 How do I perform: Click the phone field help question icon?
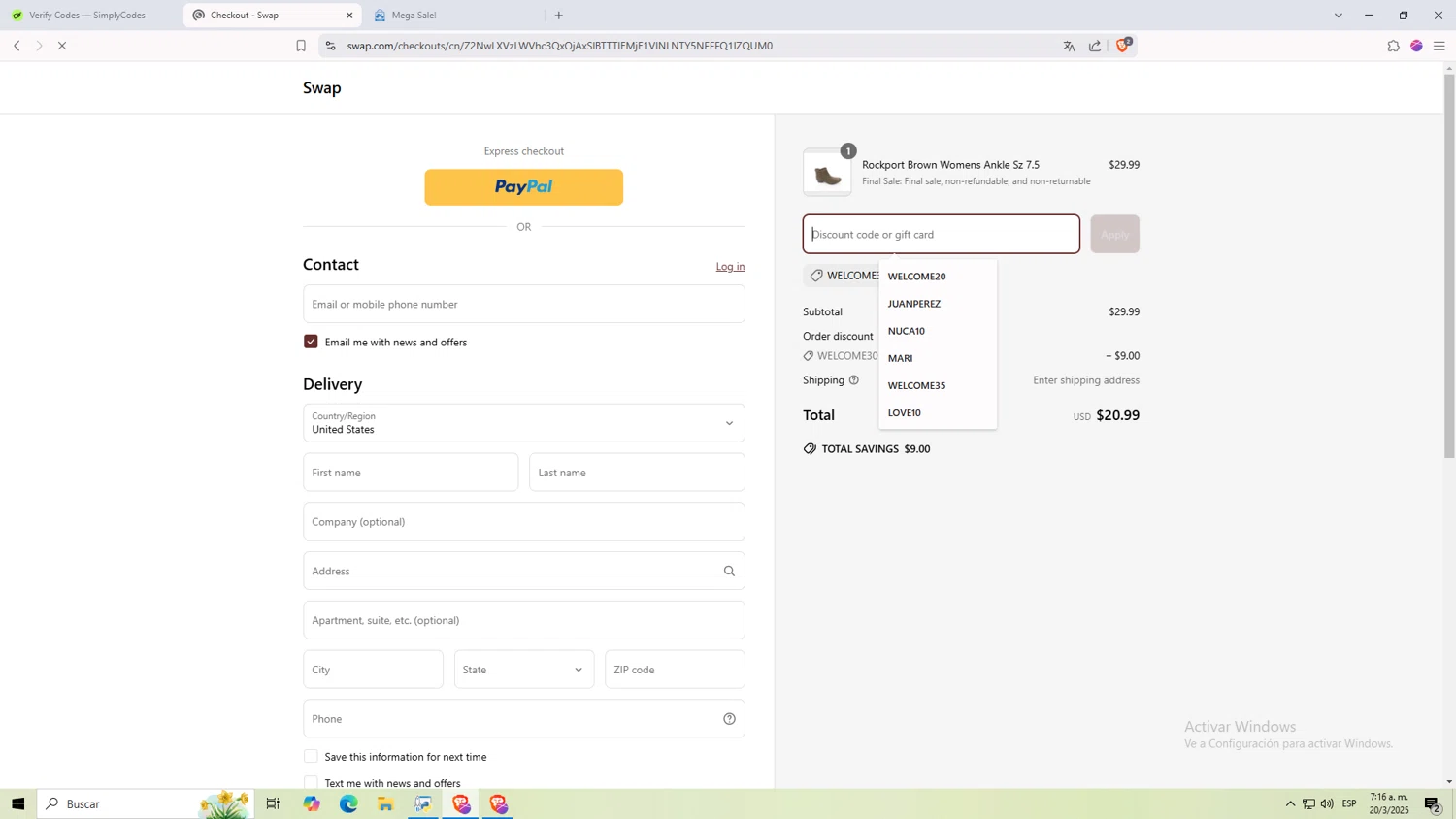tap(729, 719)
